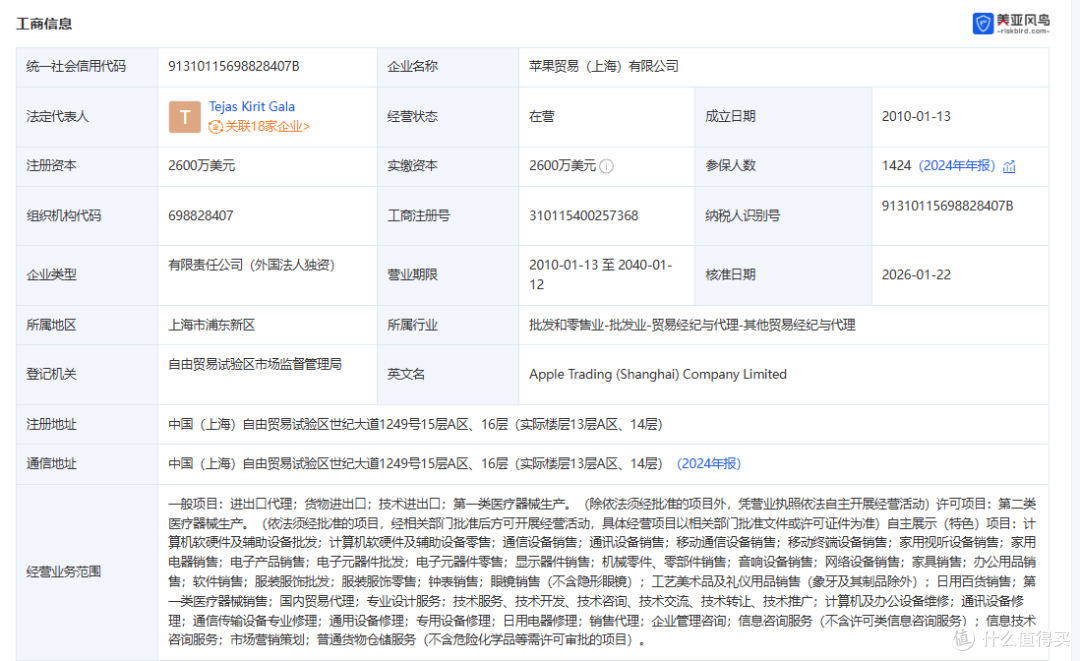Click the 企业名称 label cell
This screenshot has width=1080, height=661.
pyautogui.click(x=448, y=67)
